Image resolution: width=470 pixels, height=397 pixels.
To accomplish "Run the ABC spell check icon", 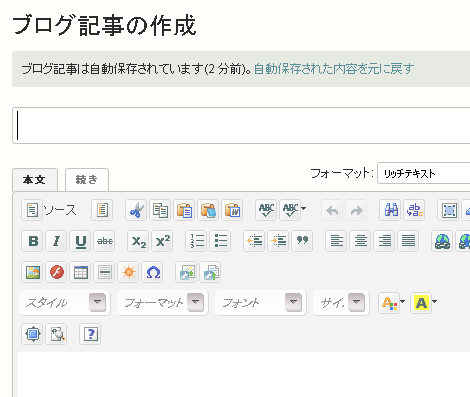I will tap(266, 210).
